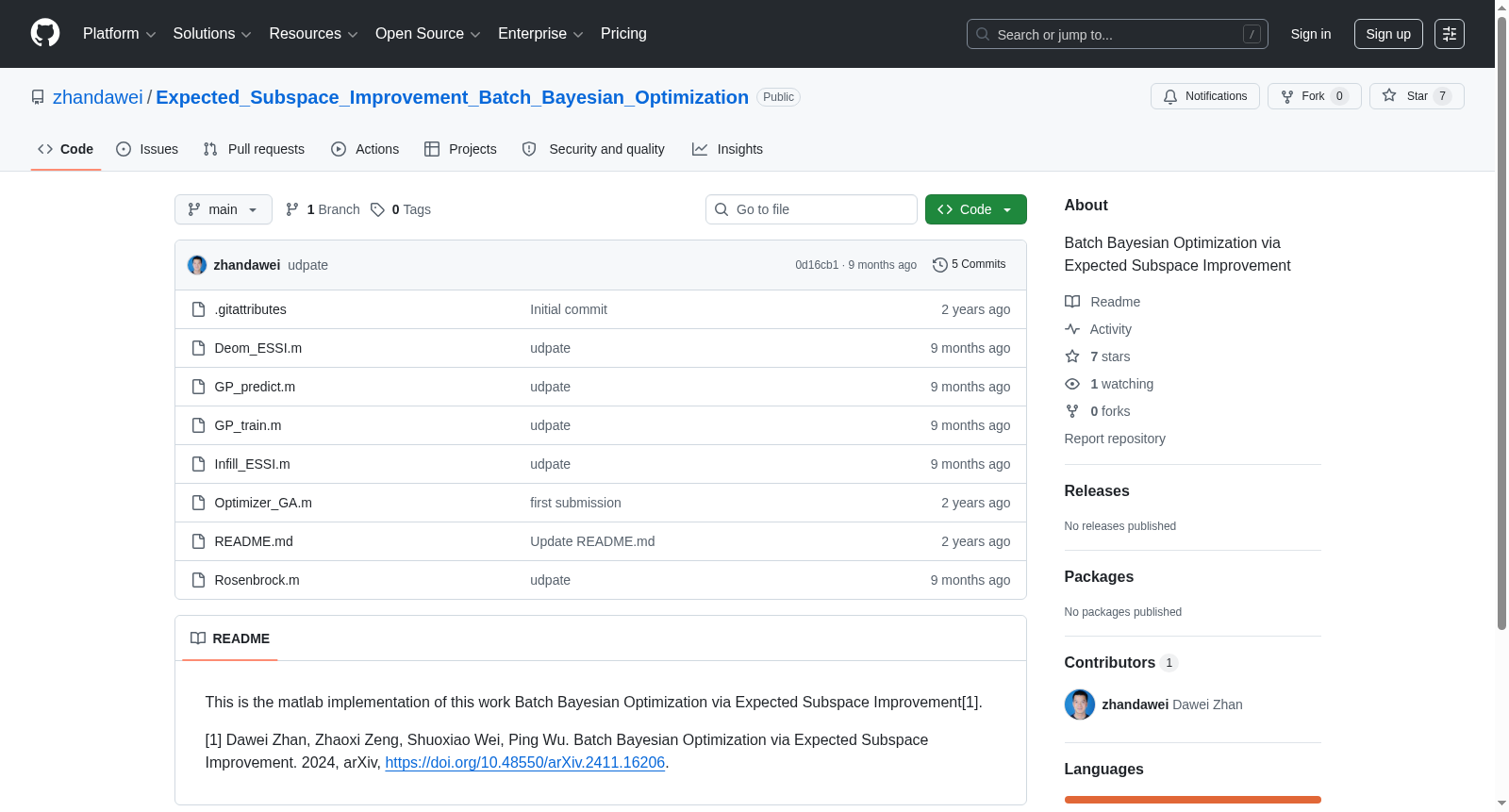The image size is (1509, 812).
Task: Click the pulse icon beside Activity
Action: click(x=1072, y=329)
